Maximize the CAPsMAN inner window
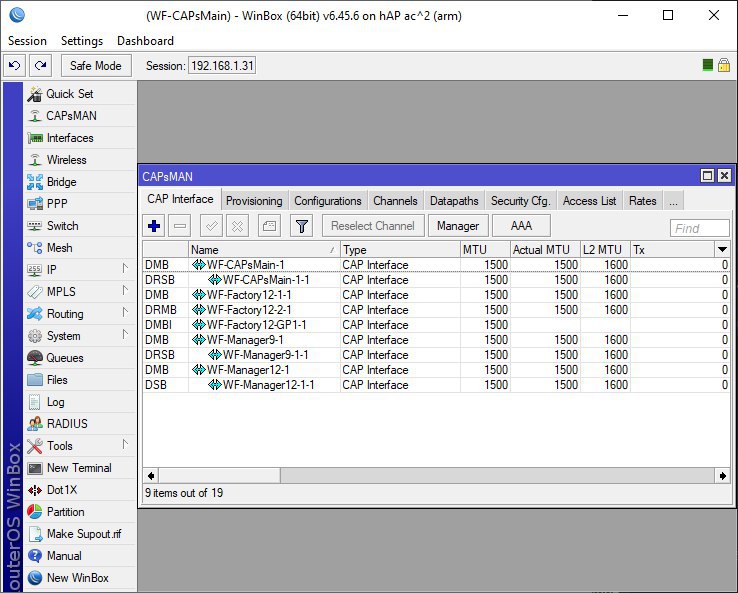Screen dimensions: 738x593 (x=707, y=176)
